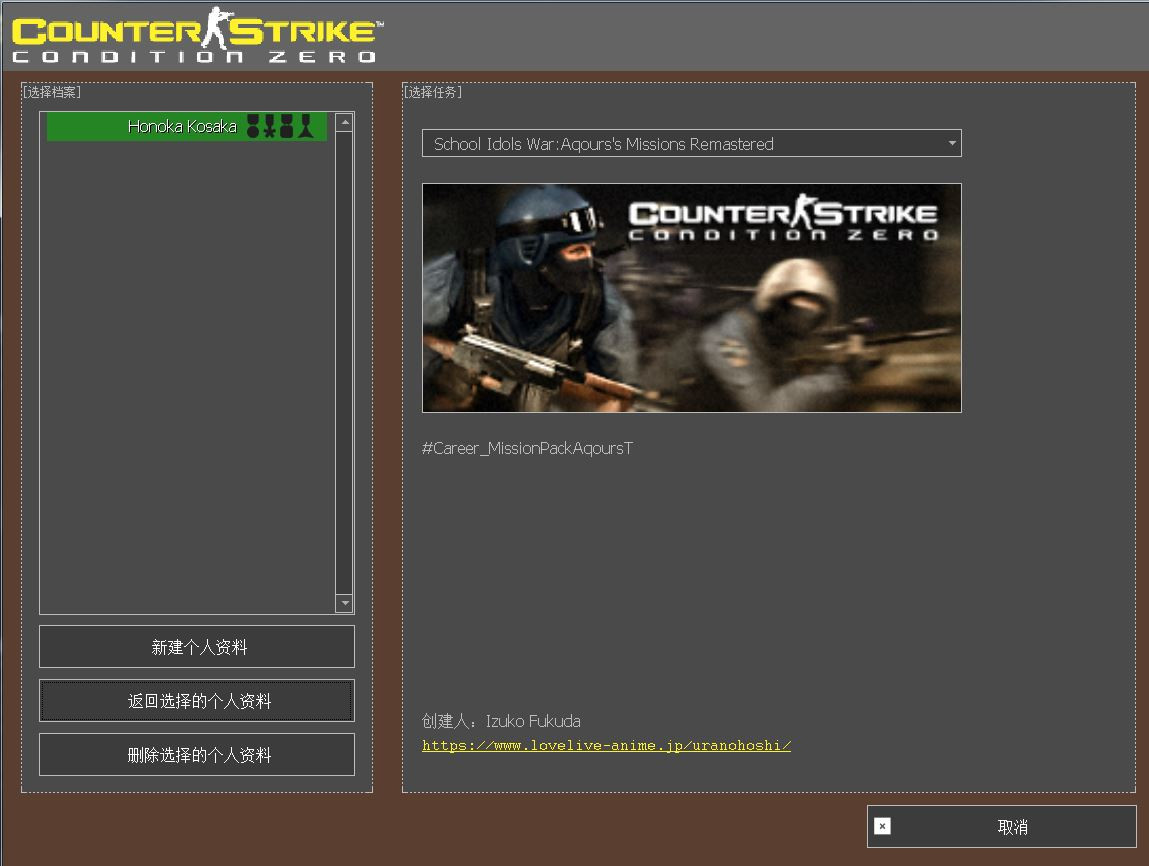Click the #Career_MissionPackAqoursT description text
1149x866 pixels.
pos(527,448)
